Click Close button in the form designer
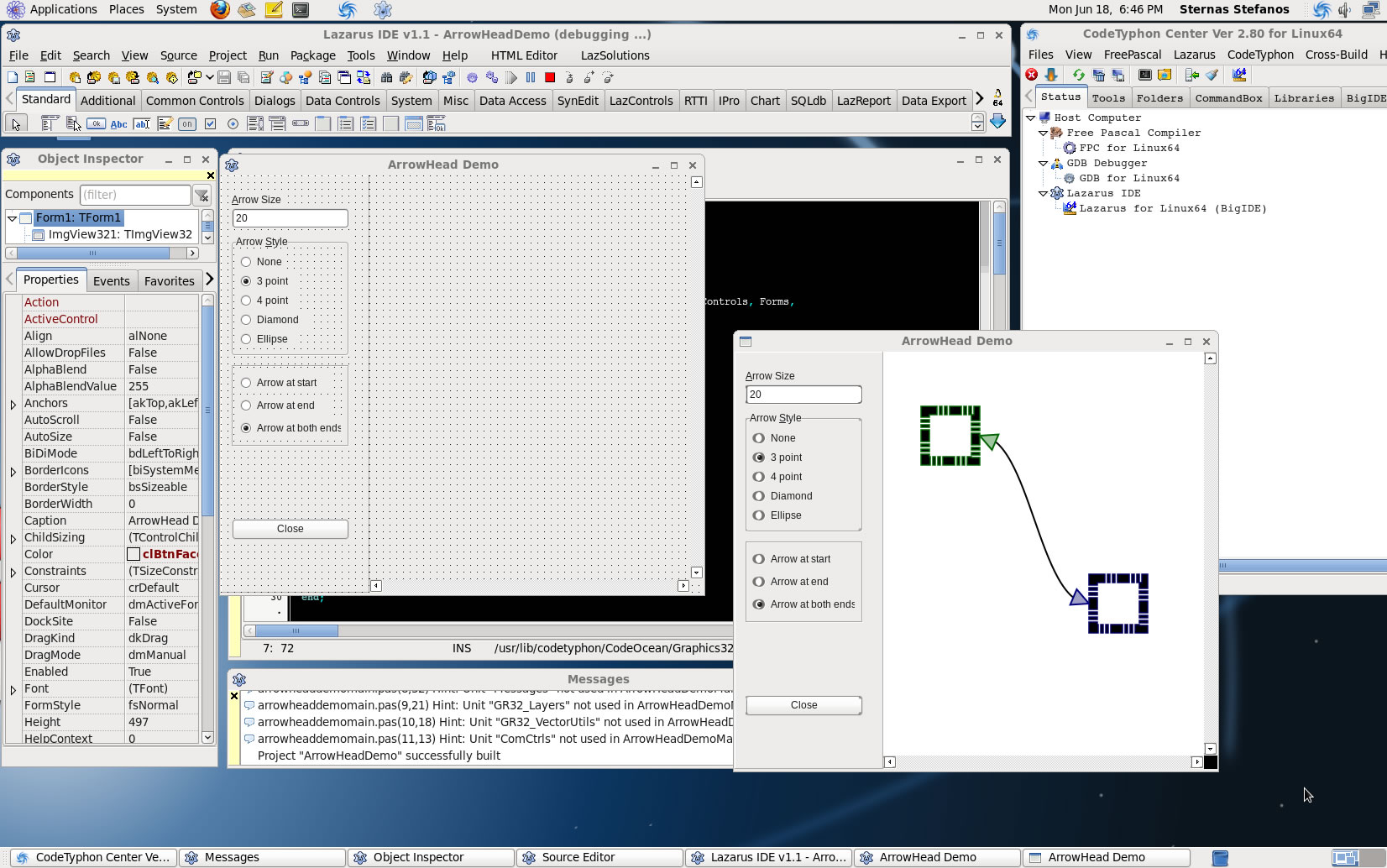Image resolution: width=1387 pixels, height=868 pixels. point(290,529)
